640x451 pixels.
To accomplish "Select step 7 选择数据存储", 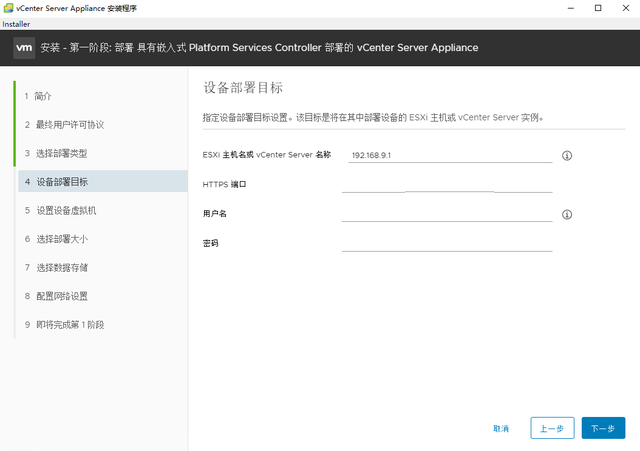I will pyautogui.click(x=56, y=268).
